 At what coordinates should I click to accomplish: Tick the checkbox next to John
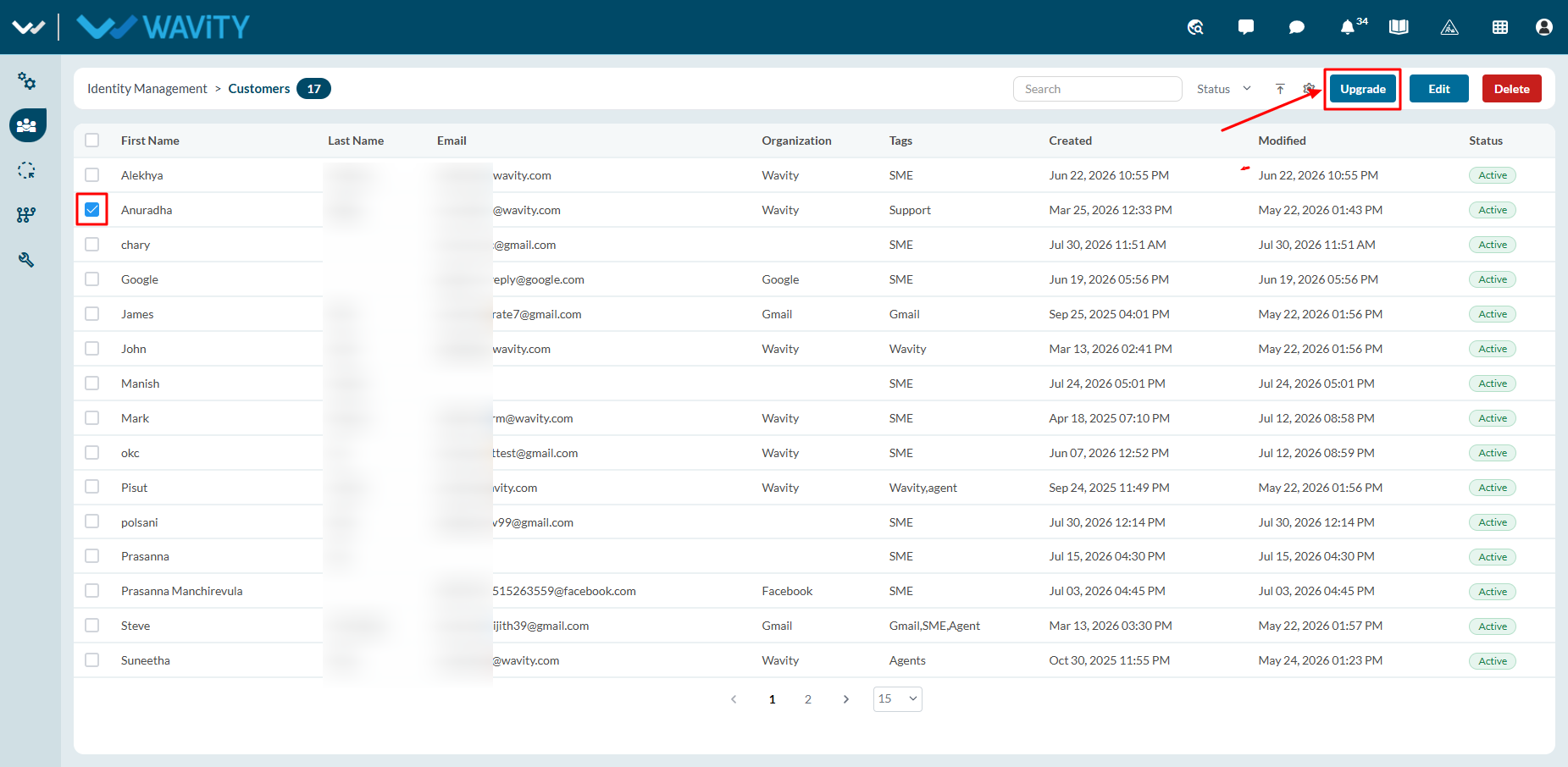[92, 349]
